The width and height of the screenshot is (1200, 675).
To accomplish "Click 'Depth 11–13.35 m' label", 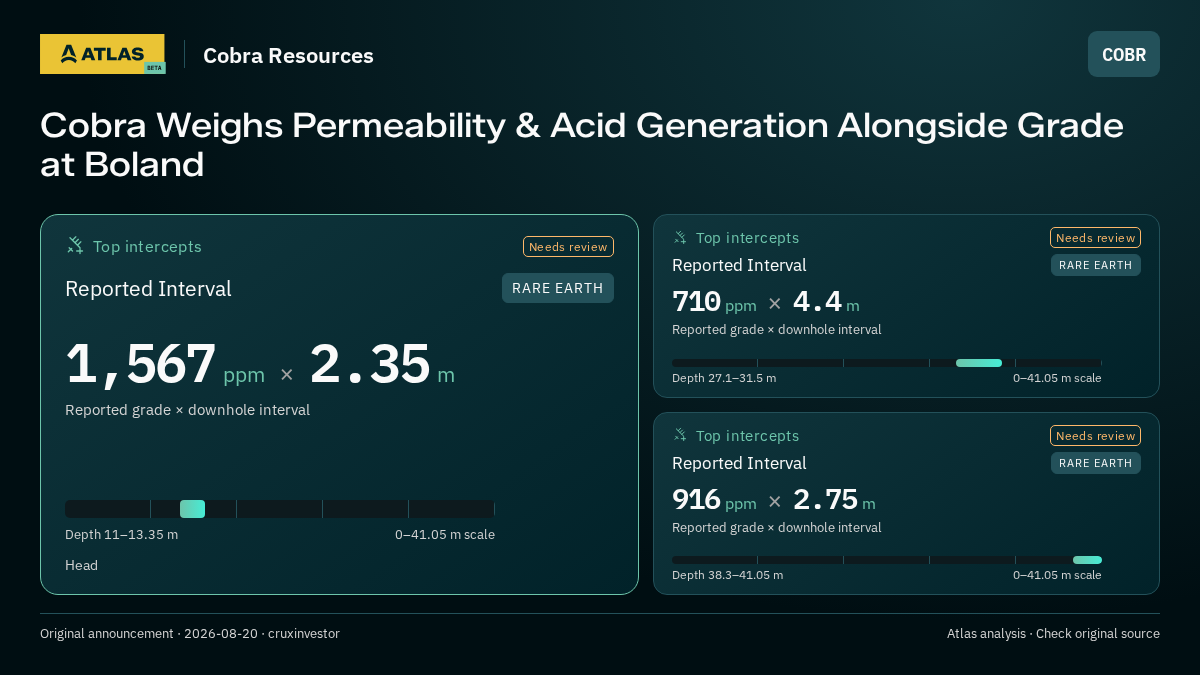I will point(121,534).
